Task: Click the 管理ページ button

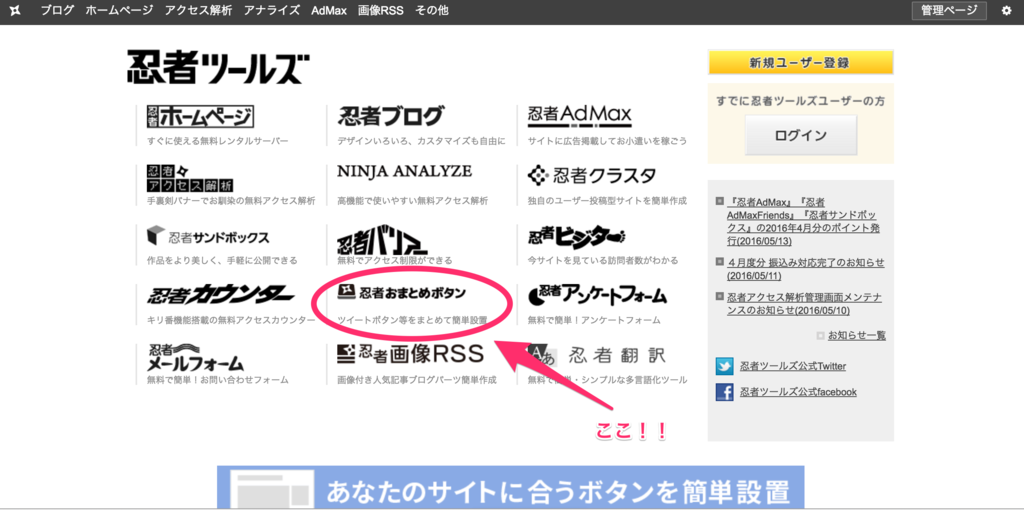Action: (950, 10)
